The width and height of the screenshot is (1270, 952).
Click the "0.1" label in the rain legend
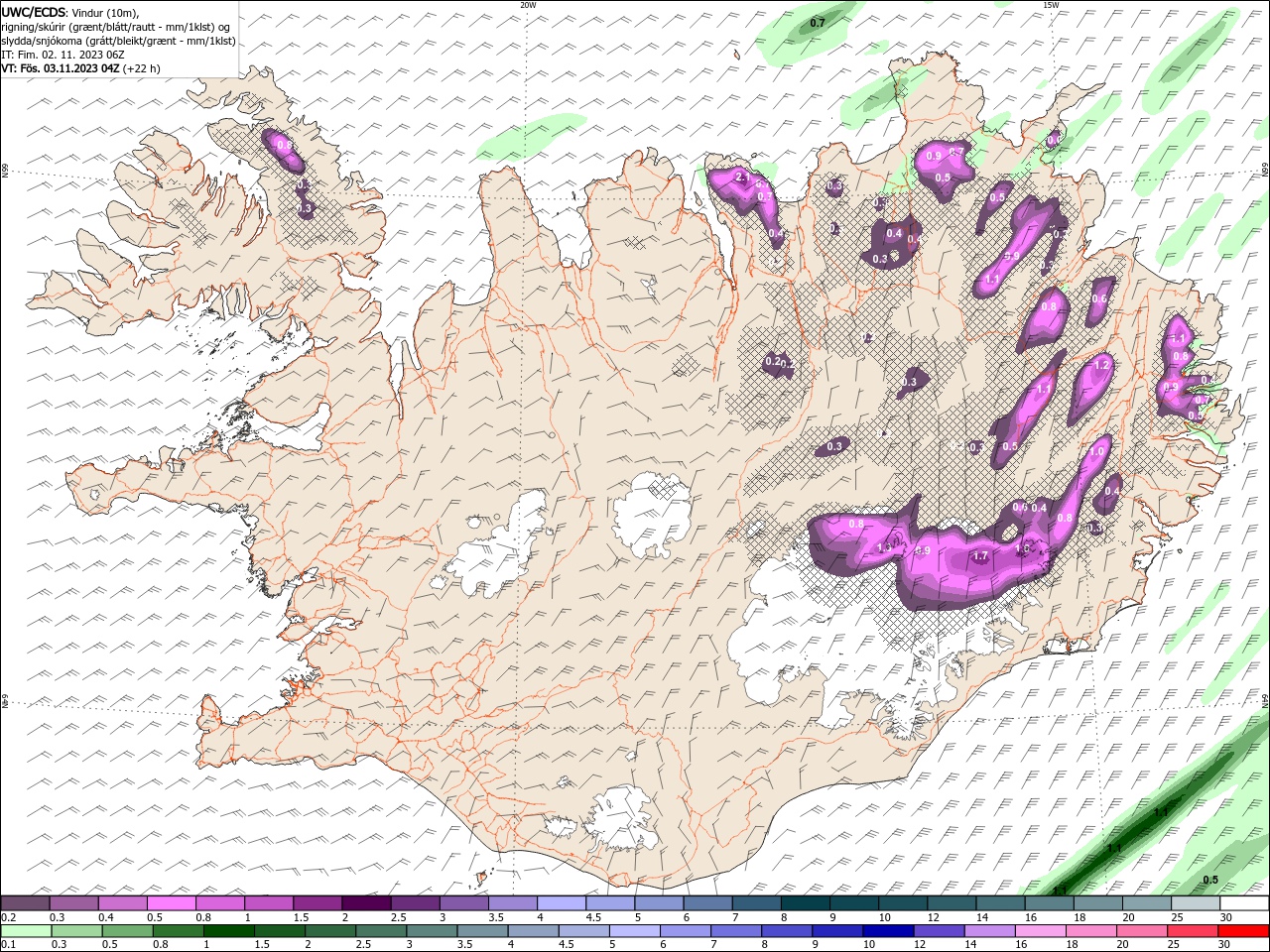pos(7,945)
